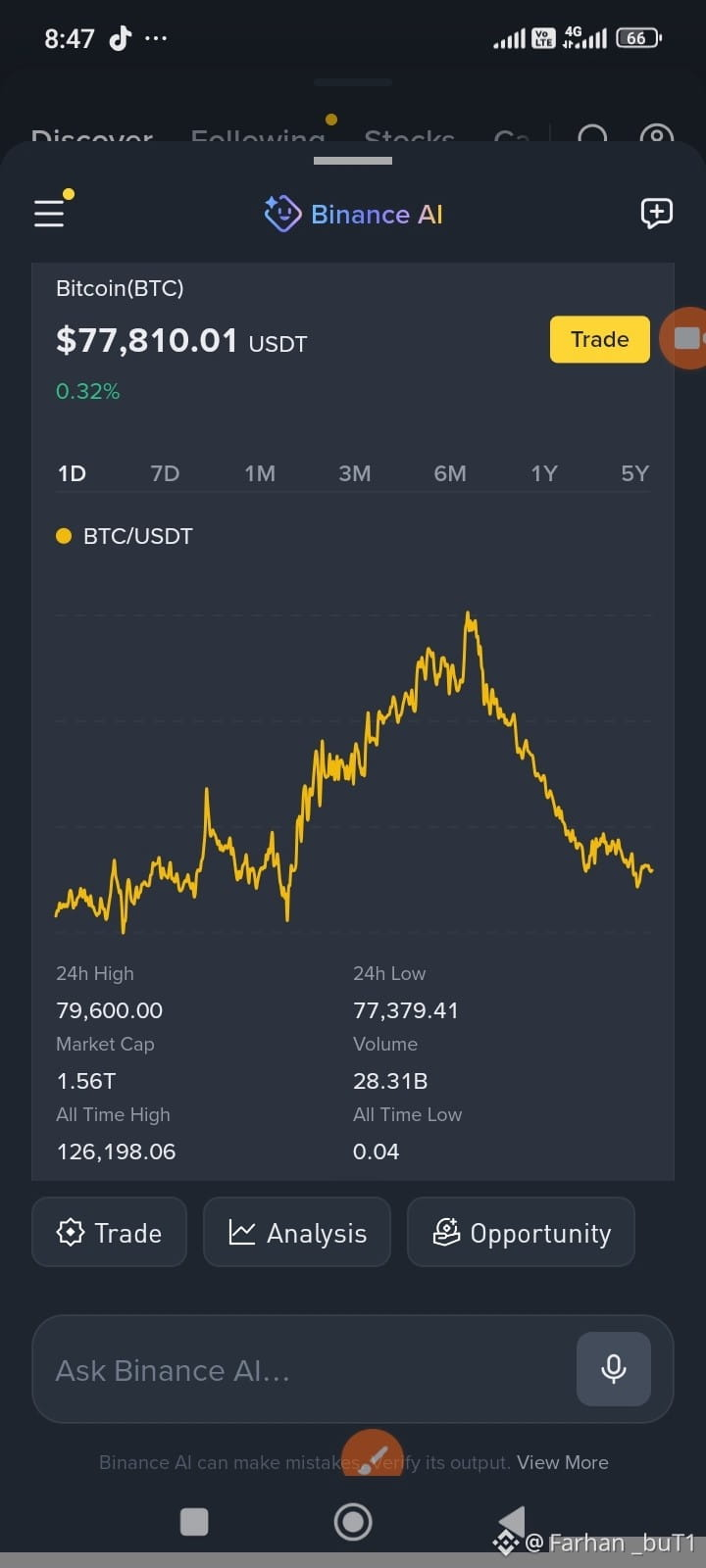Select the 1D chart range
Viewport: 706px width, 1568px height.
[72, 473]
